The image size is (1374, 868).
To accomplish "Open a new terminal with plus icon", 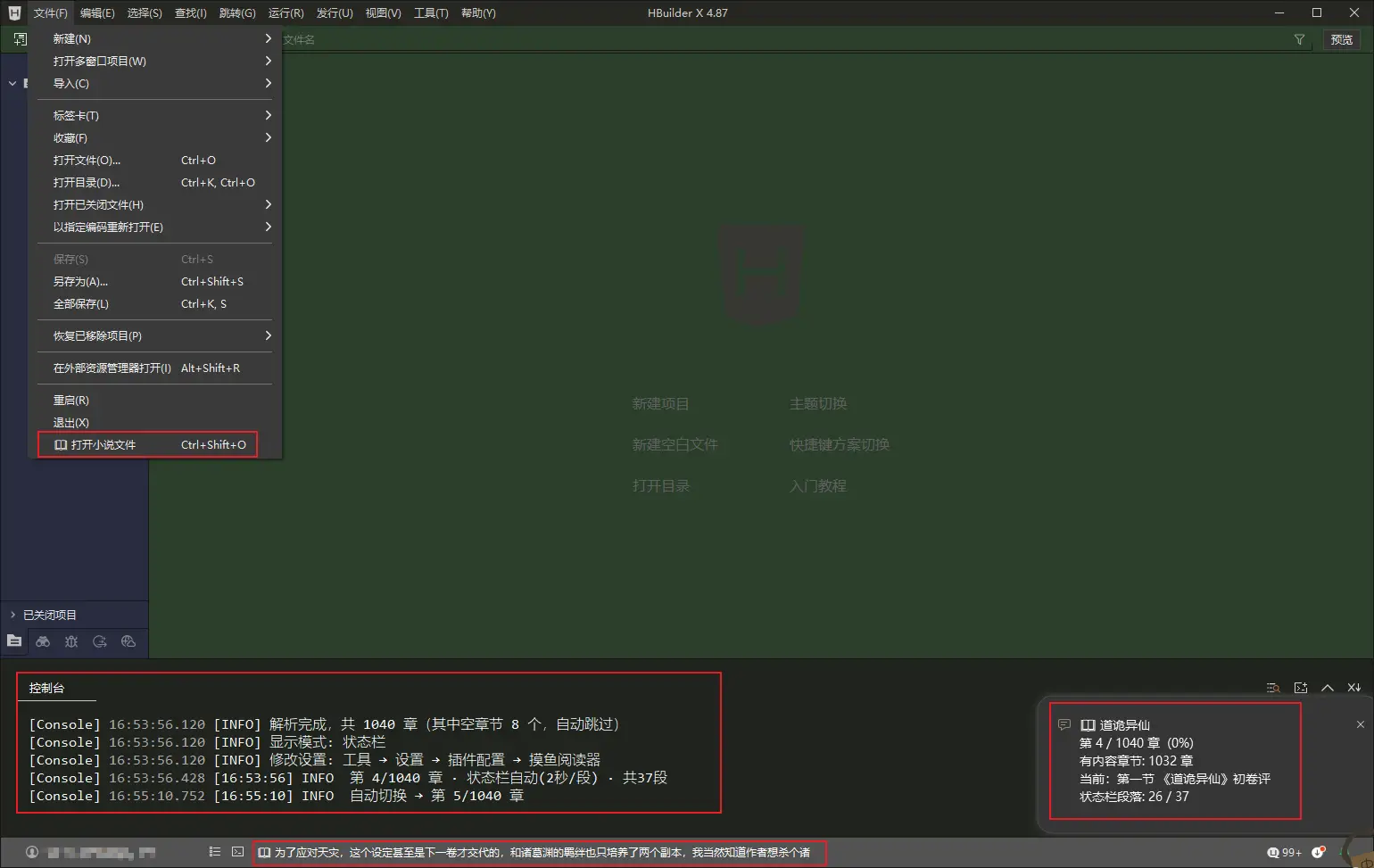I will (x=1301, y=688).
